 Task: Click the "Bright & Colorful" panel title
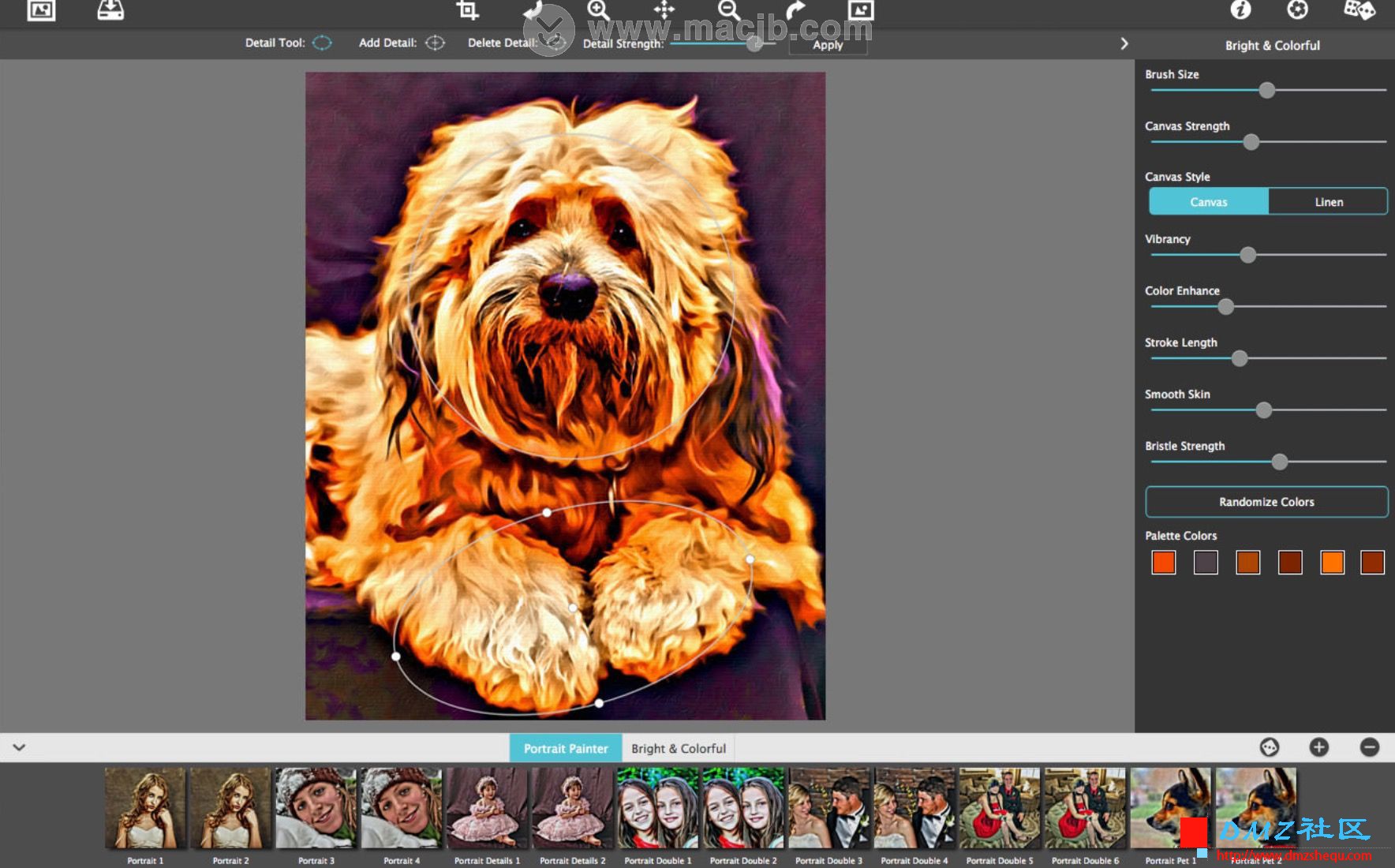(1272, 46)
